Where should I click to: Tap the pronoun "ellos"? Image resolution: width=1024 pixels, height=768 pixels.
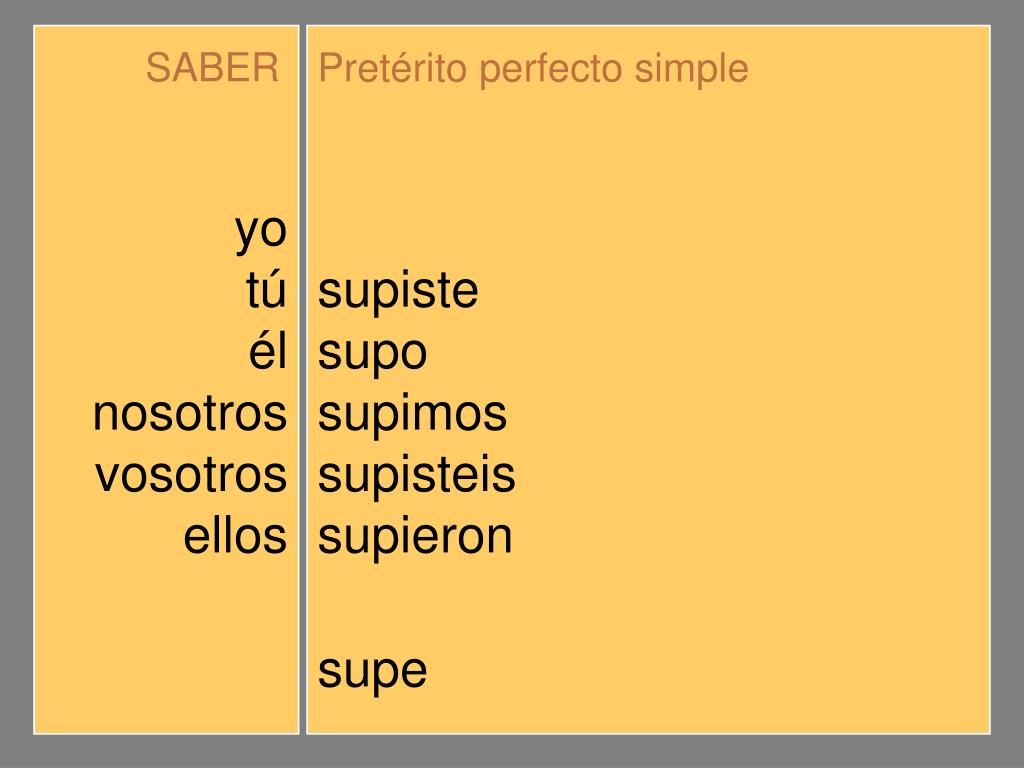[x=235, y=536]
